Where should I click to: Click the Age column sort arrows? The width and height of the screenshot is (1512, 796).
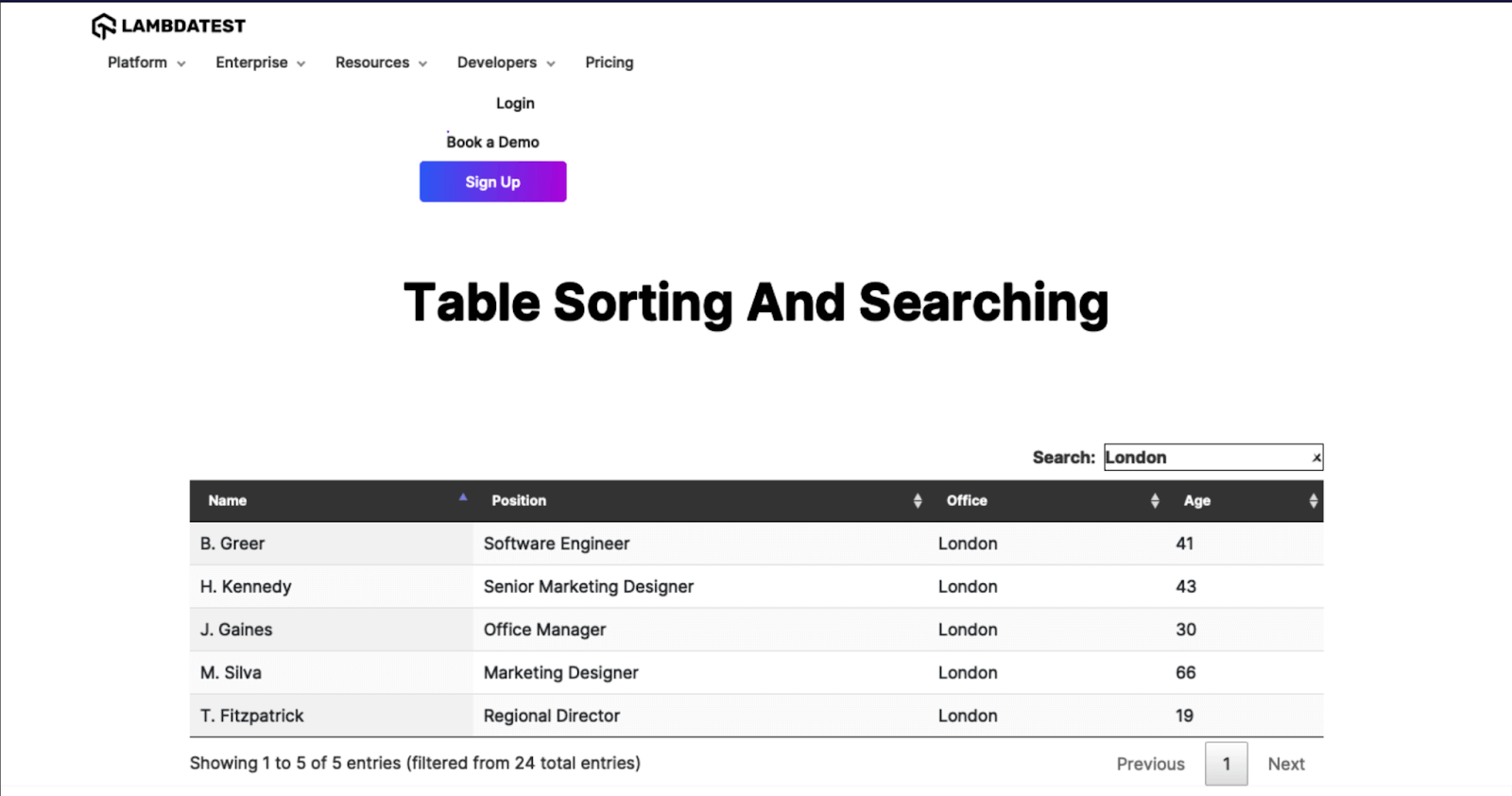click(x=1313, y=501)
